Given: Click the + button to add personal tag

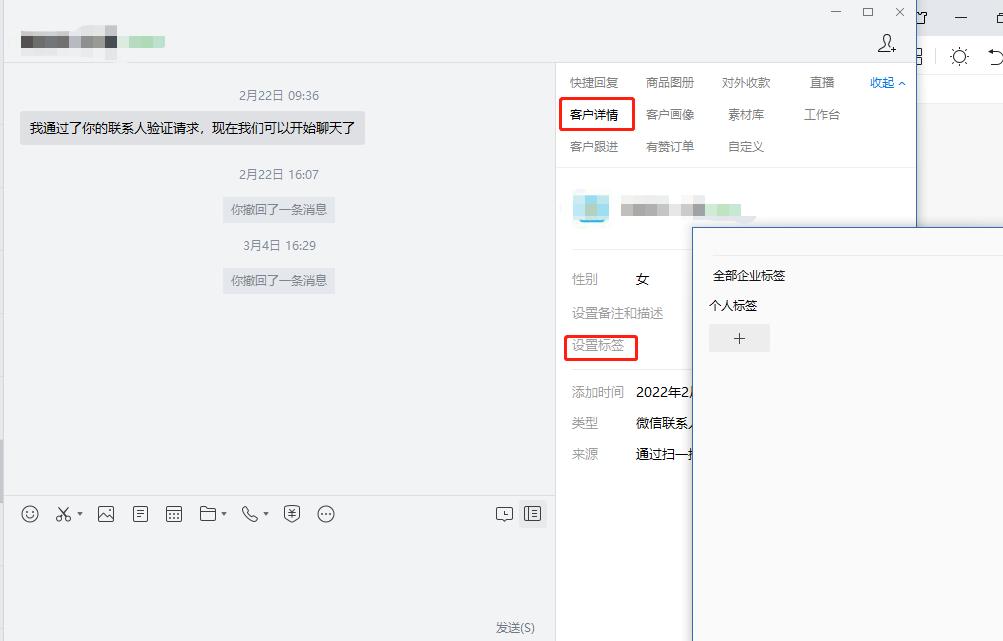Looking at the screenshot, I should point(739,338).
